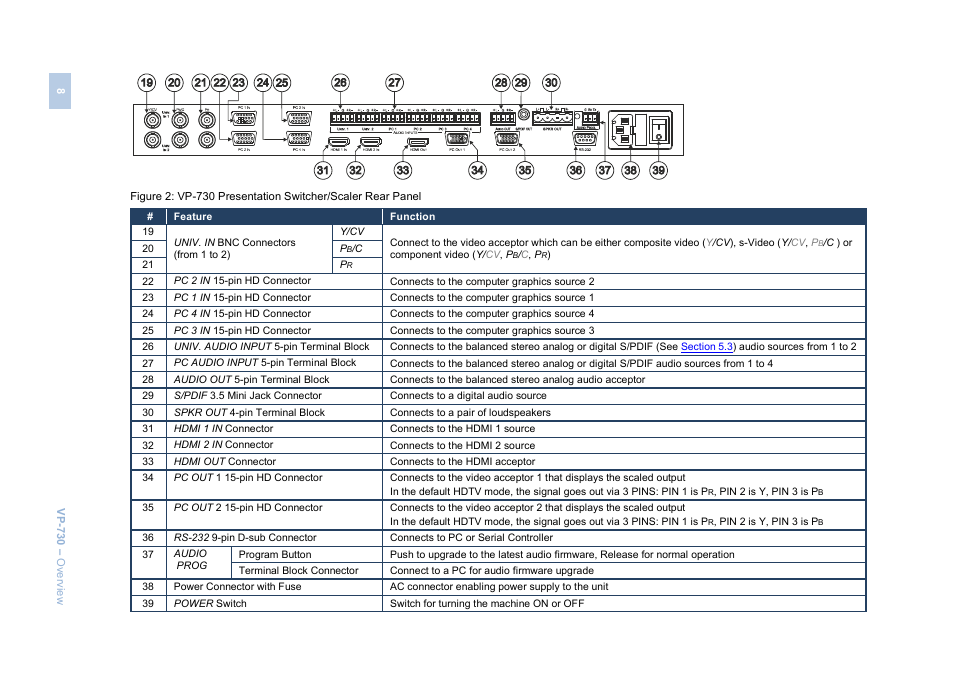Select 'PC 2 IN 15-pin HD Connector' cell
The height and width of the screenshot is (673, 954).
tap(274, 281)
